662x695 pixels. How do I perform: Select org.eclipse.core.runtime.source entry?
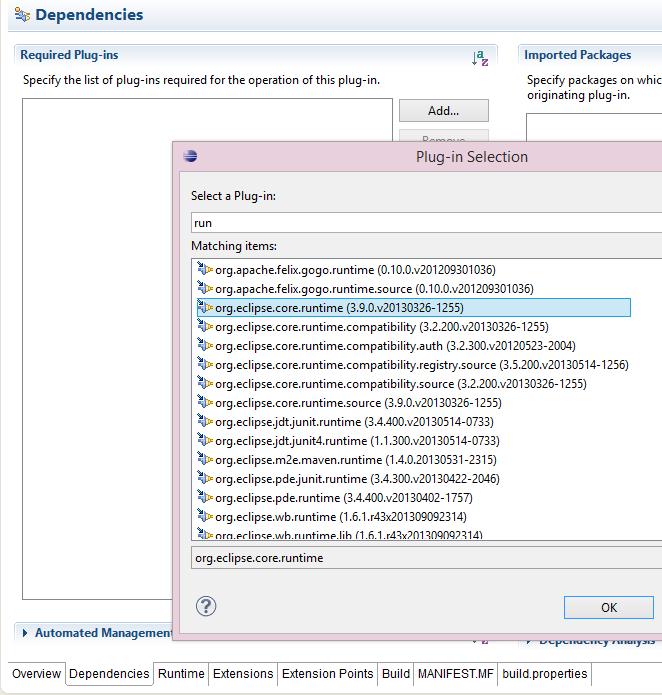click(349, 403)
